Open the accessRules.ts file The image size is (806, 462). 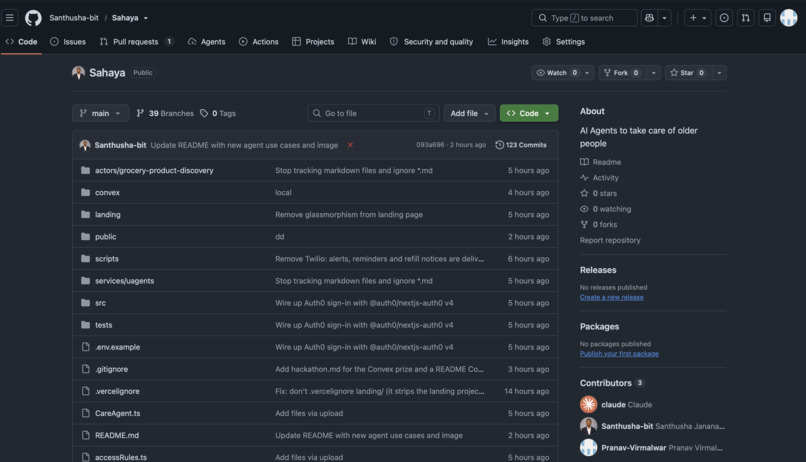pyautogui.click(x=121, y=457)
